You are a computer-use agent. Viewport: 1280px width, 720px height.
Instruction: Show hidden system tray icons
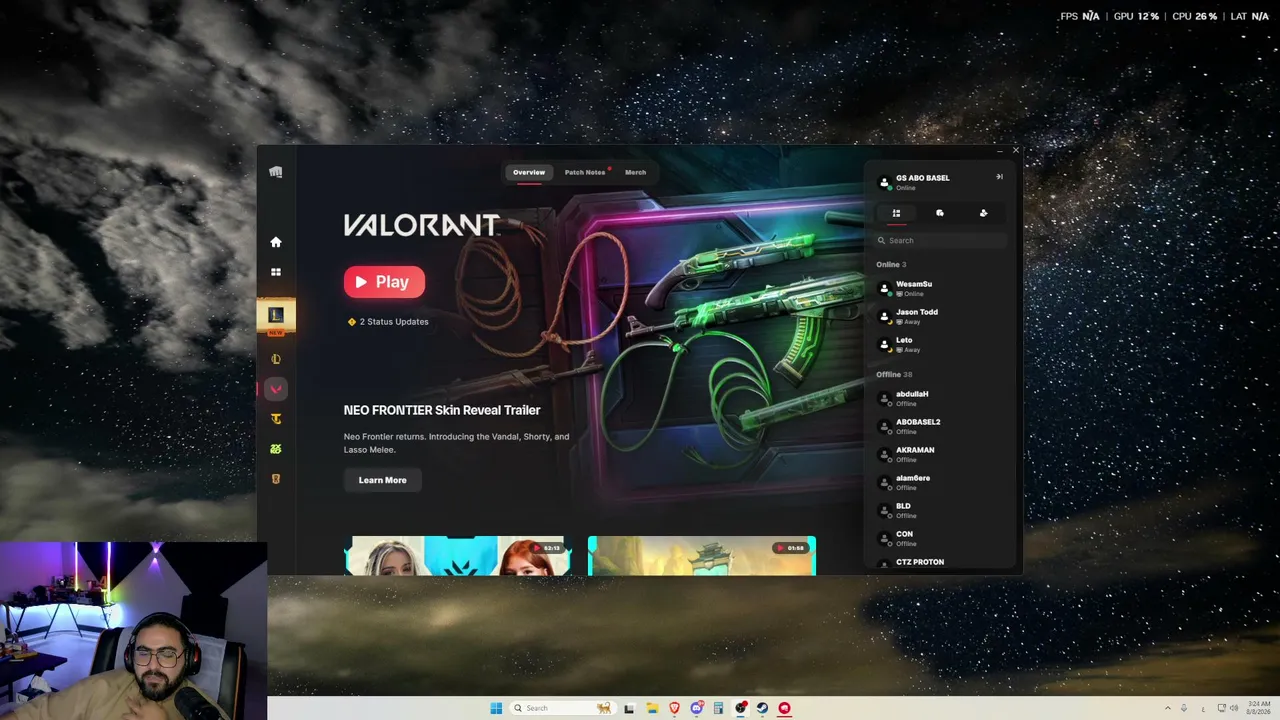pyautogui.click(x=1166, y=708)
